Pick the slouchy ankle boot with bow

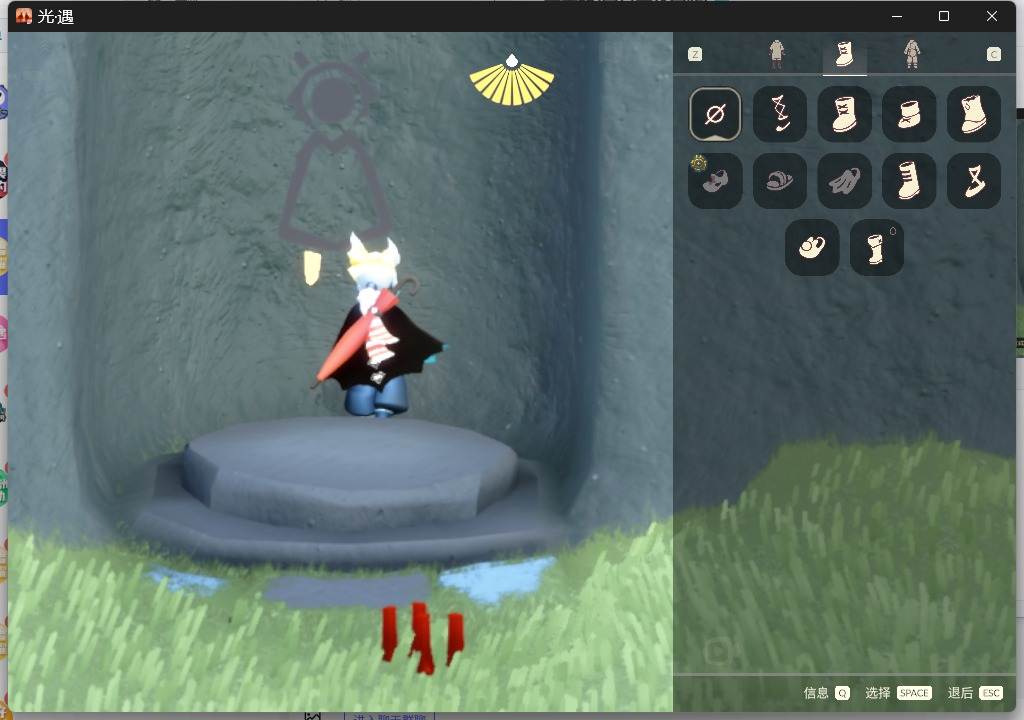[909, 114]
